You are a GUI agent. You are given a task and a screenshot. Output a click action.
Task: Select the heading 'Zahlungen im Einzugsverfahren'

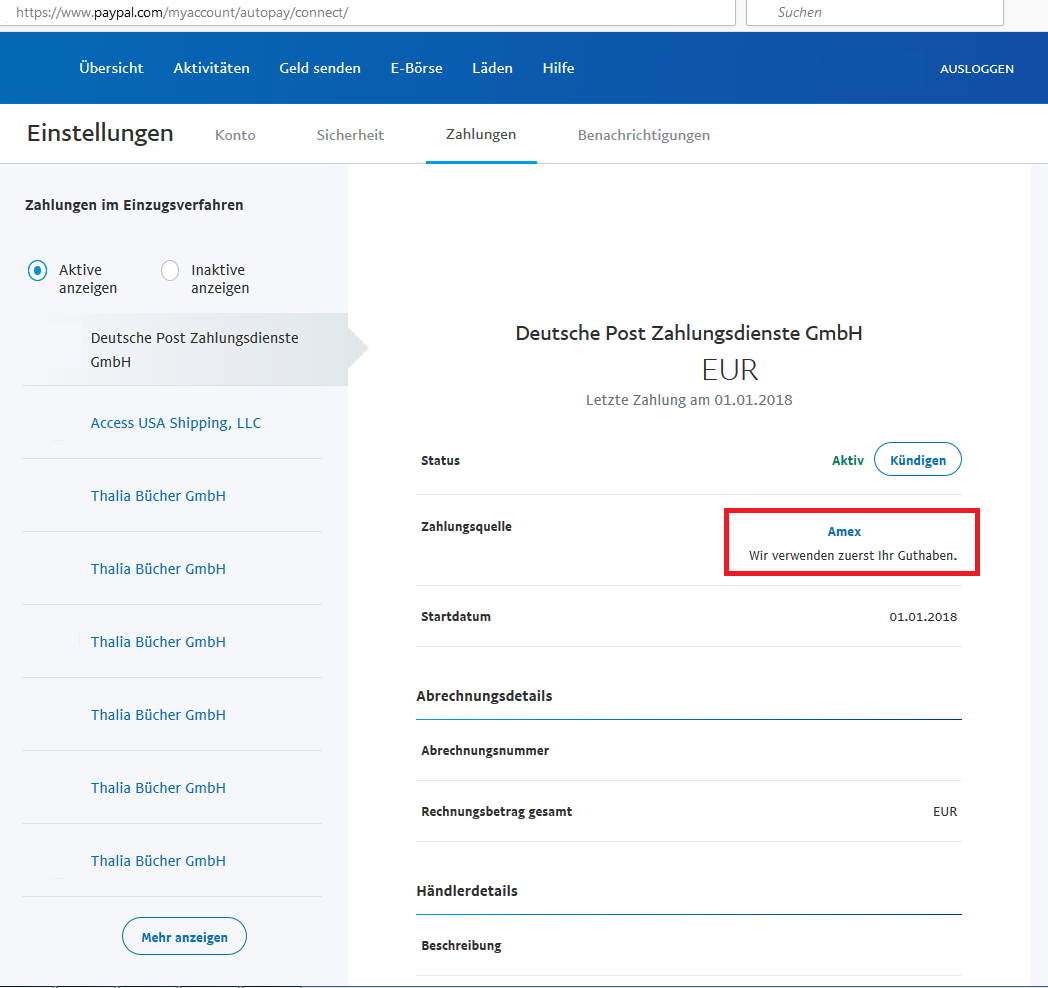pos(134,205)
